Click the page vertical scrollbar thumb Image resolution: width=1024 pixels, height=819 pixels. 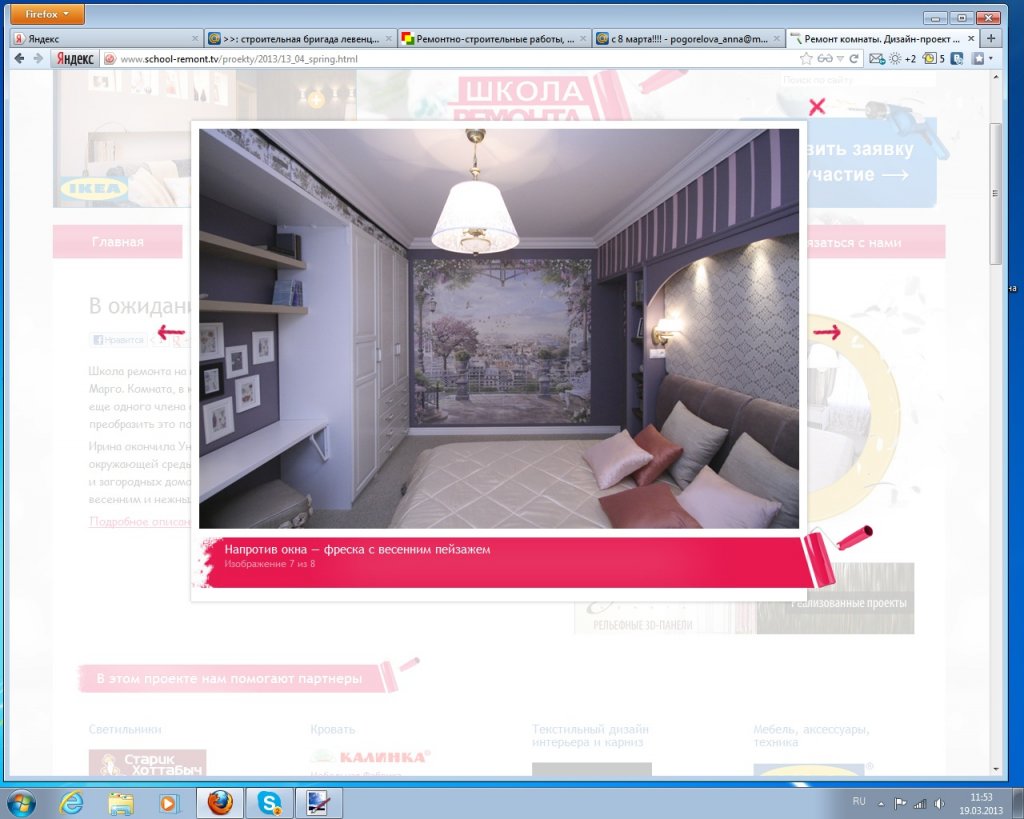click(996, 193)
